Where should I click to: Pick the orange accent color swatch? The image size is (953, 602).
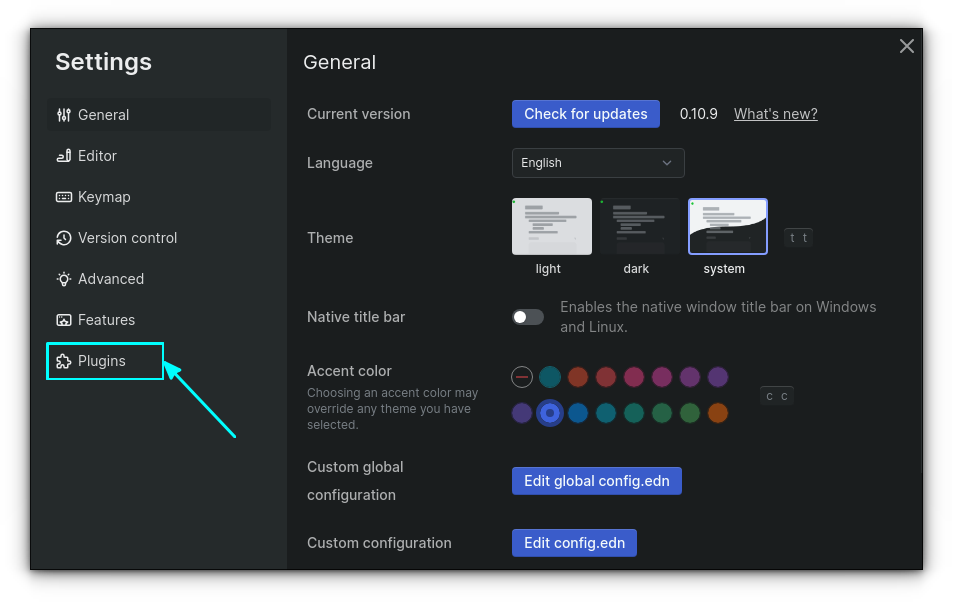(717, 413)
